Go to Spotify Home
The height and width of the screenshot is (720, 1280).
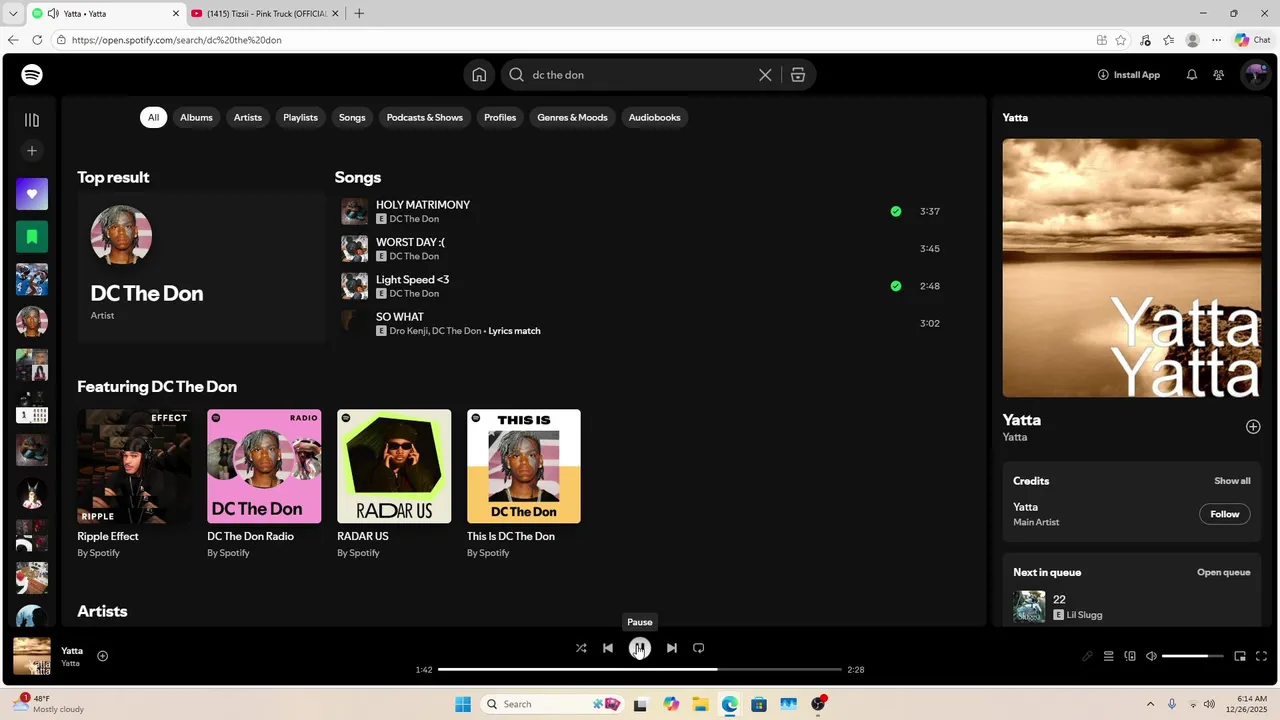coord(479,75)
